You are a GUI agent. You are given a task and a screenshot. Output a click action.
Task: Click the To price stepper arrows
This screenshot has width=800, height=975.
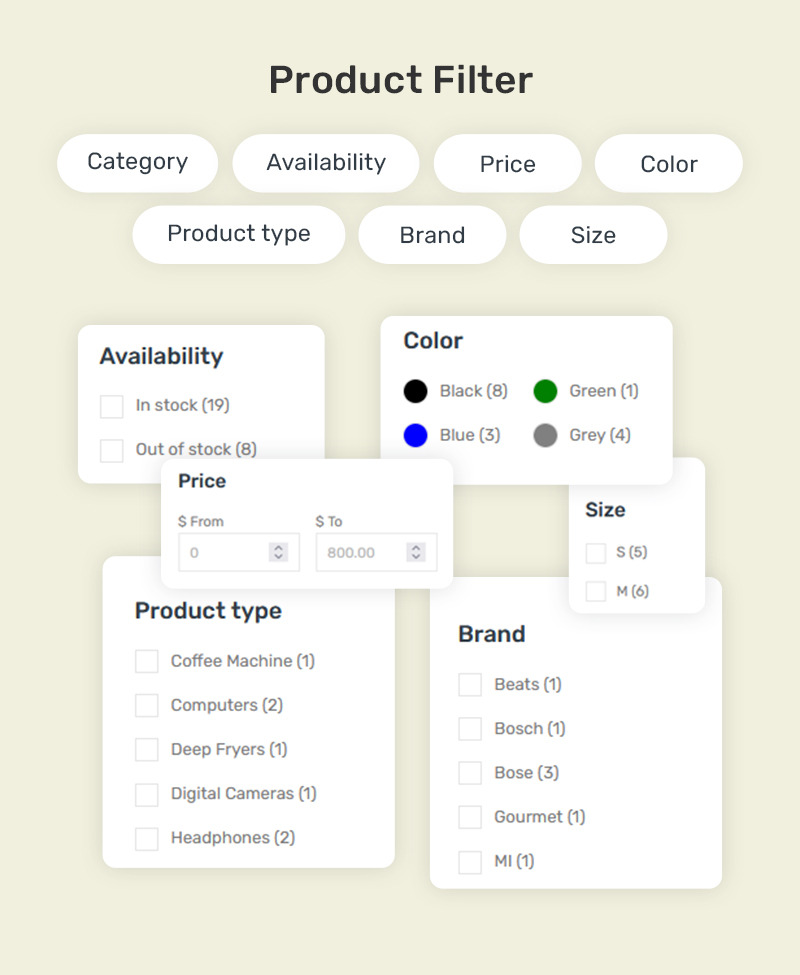416,552
